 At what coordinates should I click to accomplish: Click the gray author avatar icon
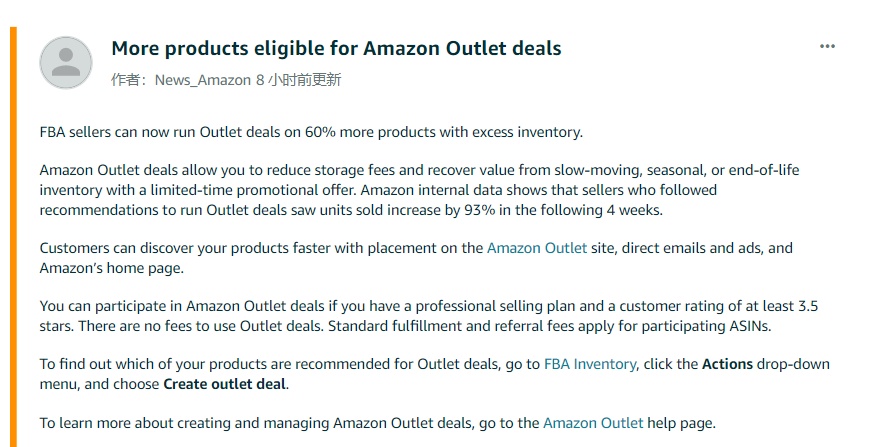click(66, 62)
